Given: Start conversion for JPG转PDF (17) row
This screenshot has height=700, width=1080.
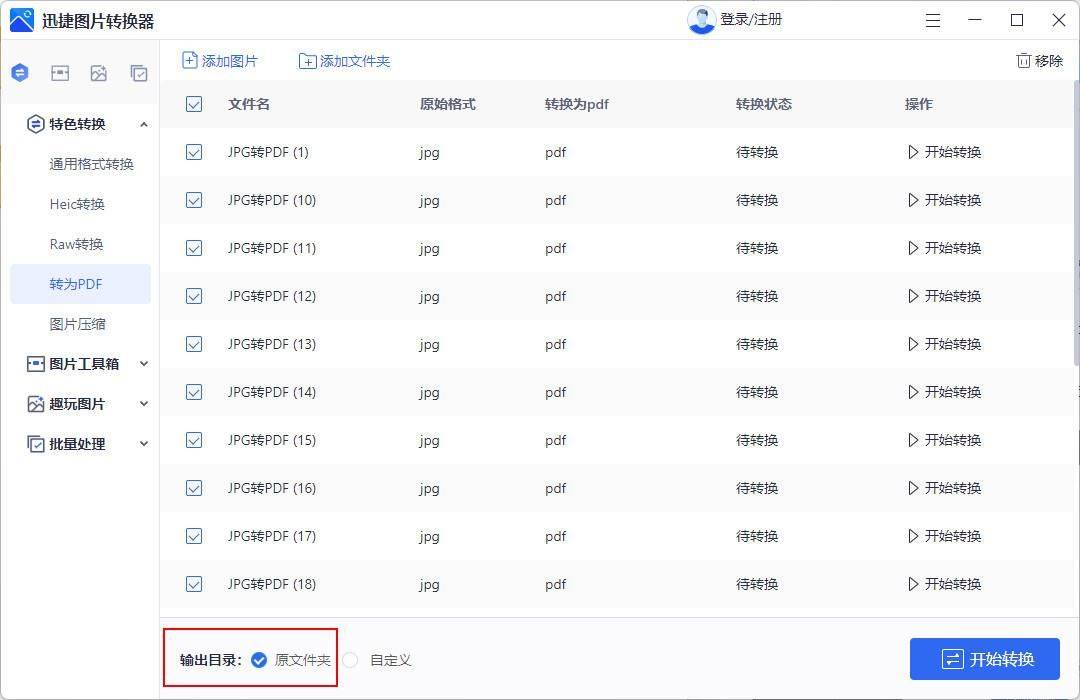Looking at the screenshot, I should click(944, 536).
